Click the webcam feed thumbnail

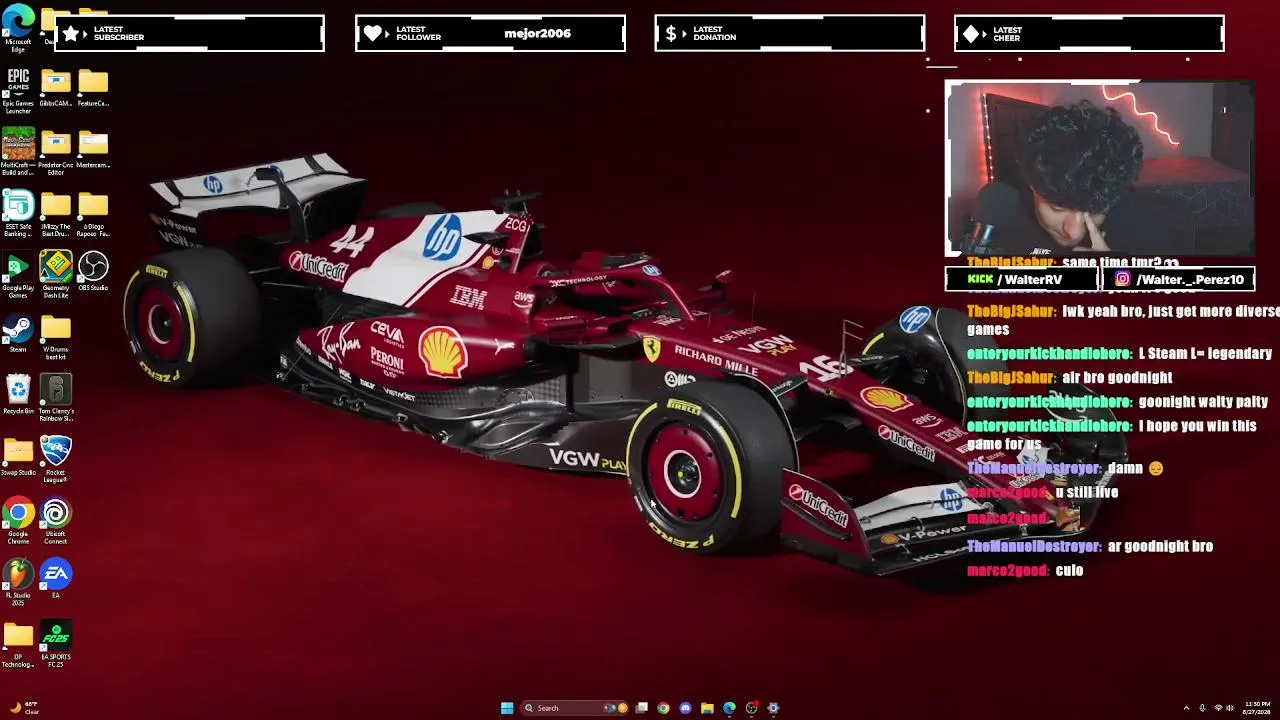pyautogui.click(x=1099, y=169)
